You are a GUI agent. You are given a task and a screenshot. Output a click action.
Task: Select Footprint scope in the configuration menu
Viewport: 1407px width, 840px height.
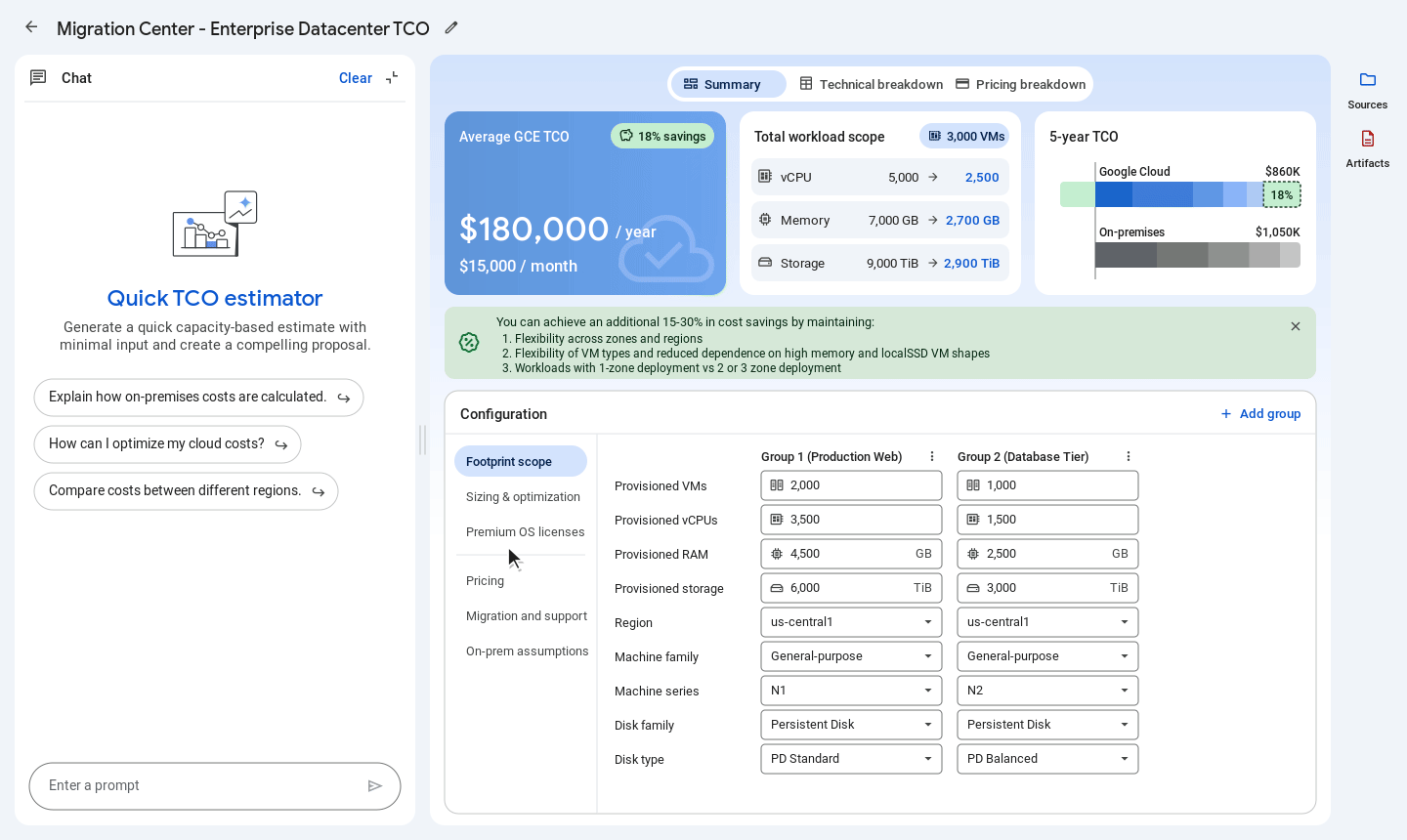[521, 461]
